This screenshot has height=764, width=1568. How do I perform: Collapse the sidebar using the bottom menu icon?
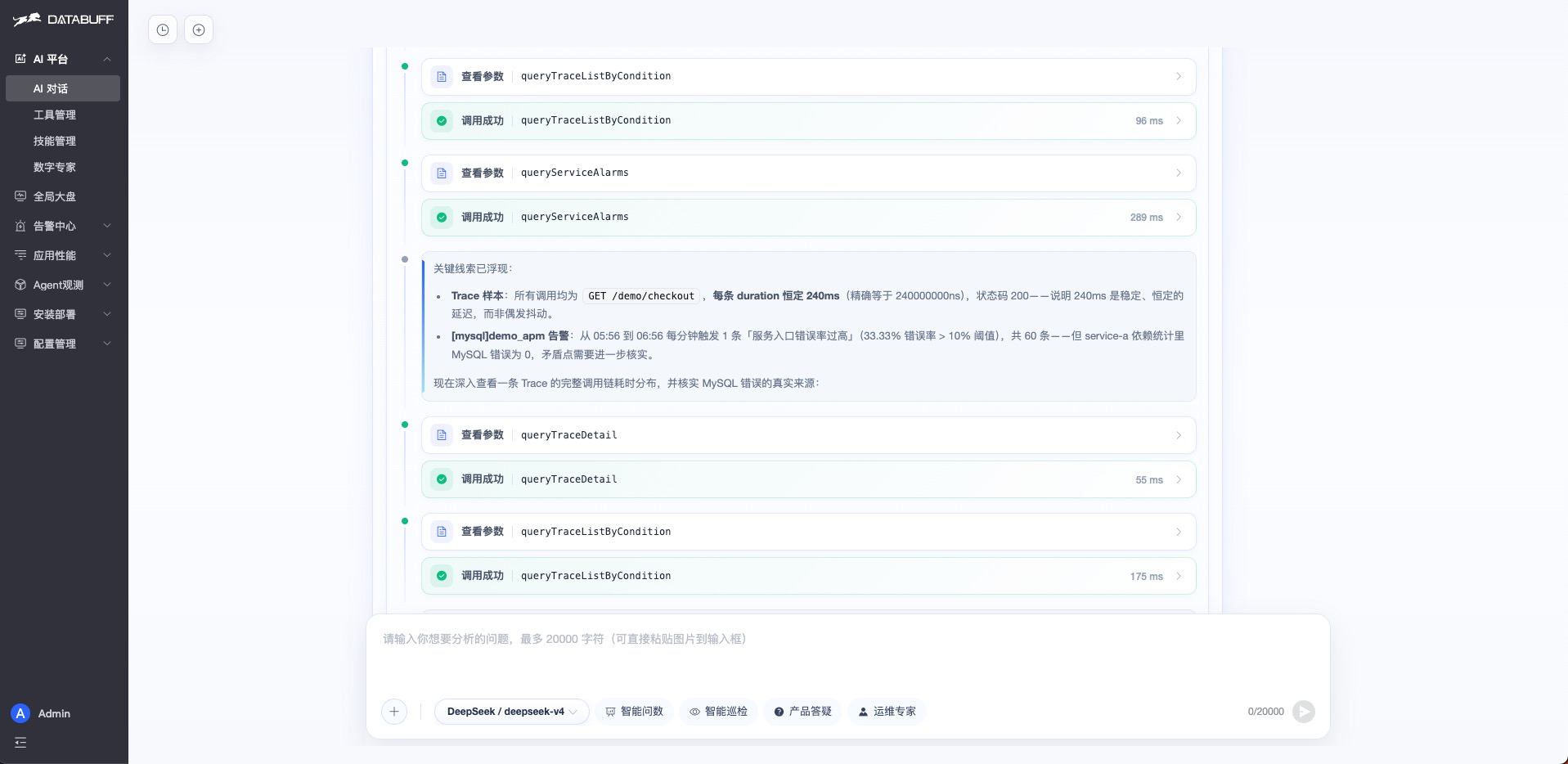point(20,743)
